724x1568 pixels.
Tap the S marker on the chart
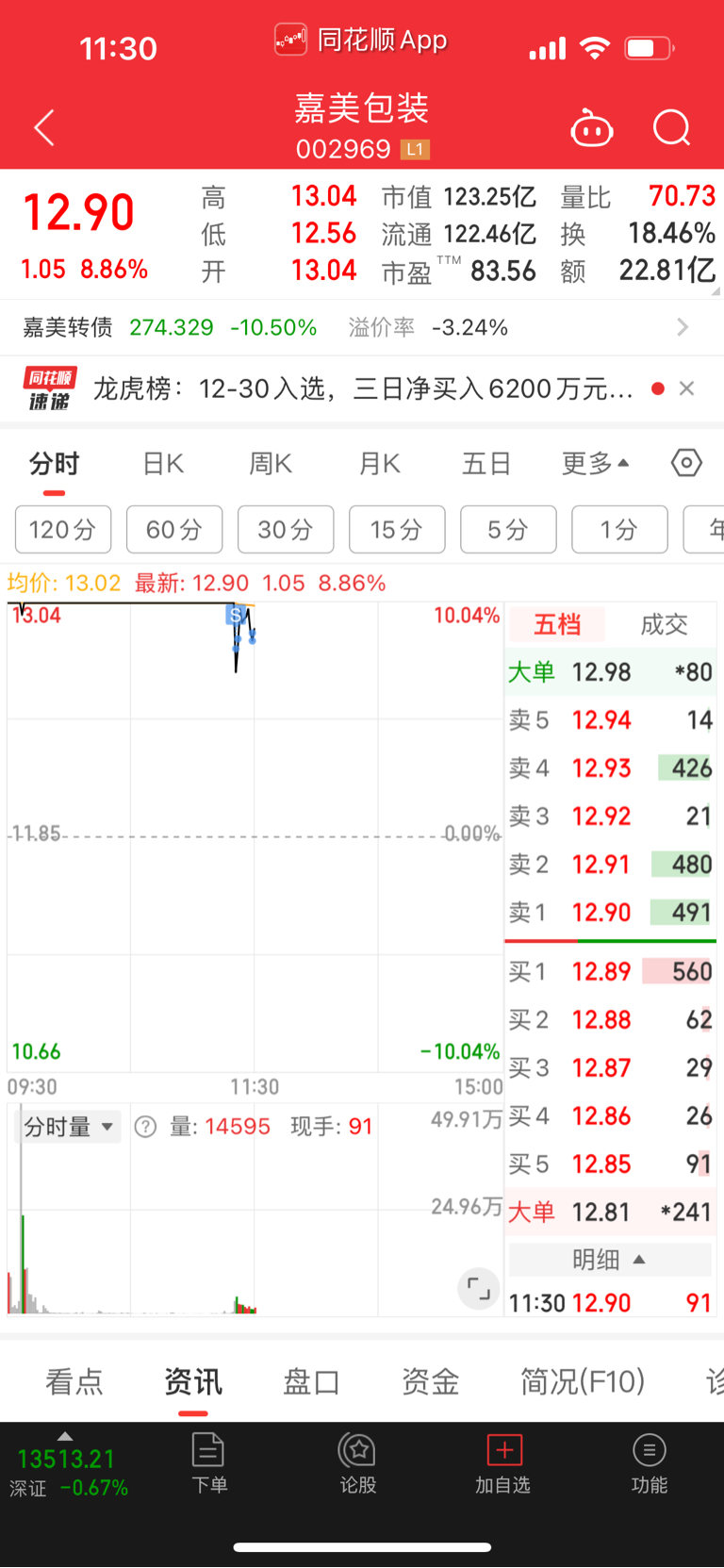click(x=235, y=615)
